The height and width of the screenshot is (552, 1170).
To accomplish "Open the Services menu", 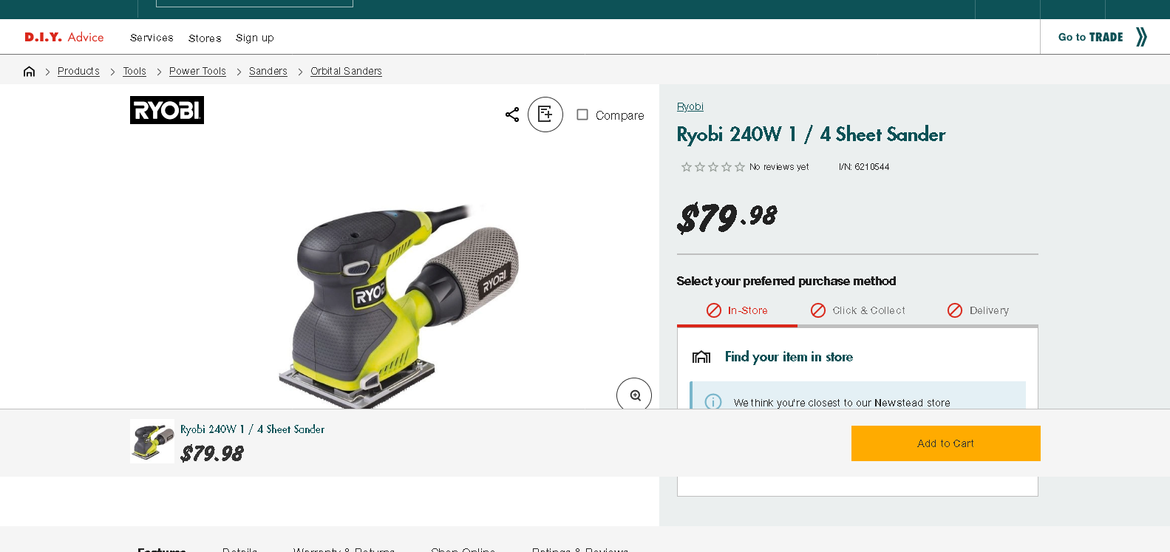I will coord(151,38).
